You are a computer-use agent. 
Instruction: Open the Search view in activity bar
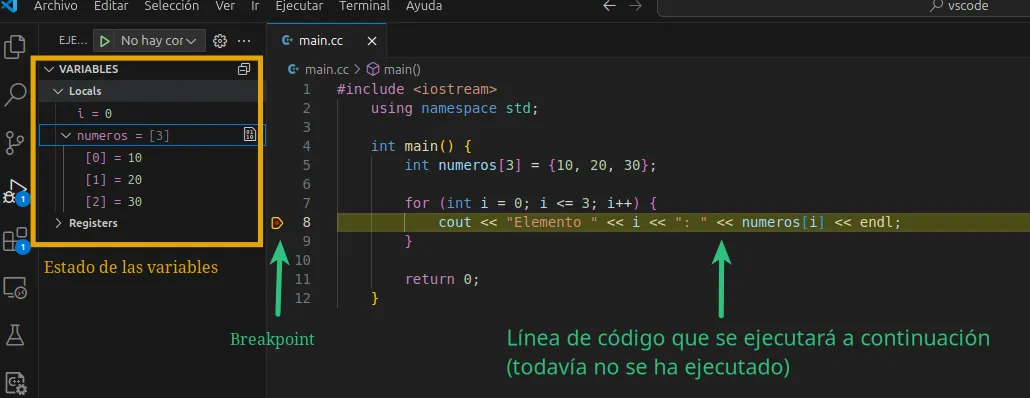pyautogui.click(x=14, y=95)
